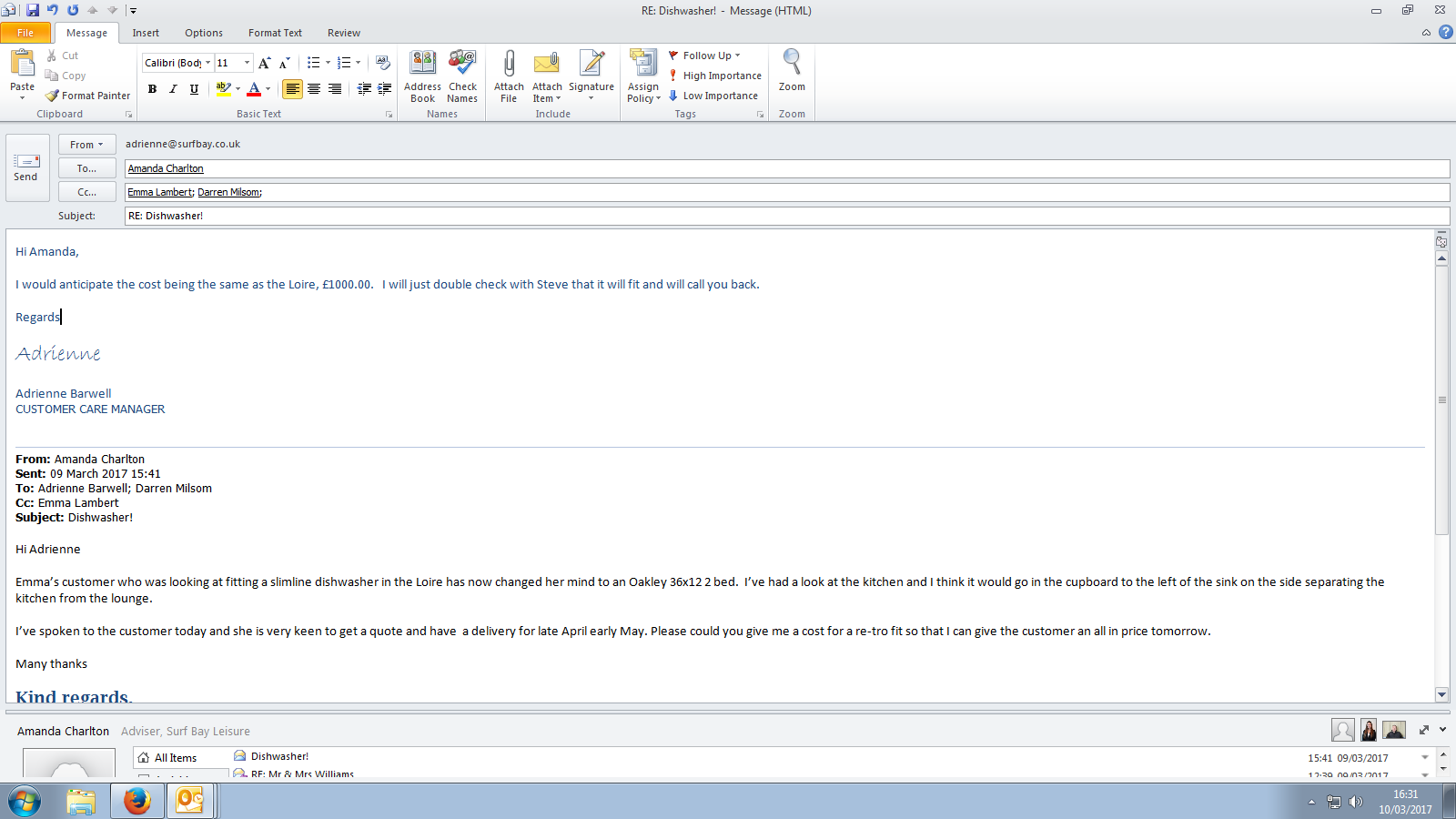Click the Paste clipboard icon
This screenshot has height=819, width=1456.
coord(22,63)
